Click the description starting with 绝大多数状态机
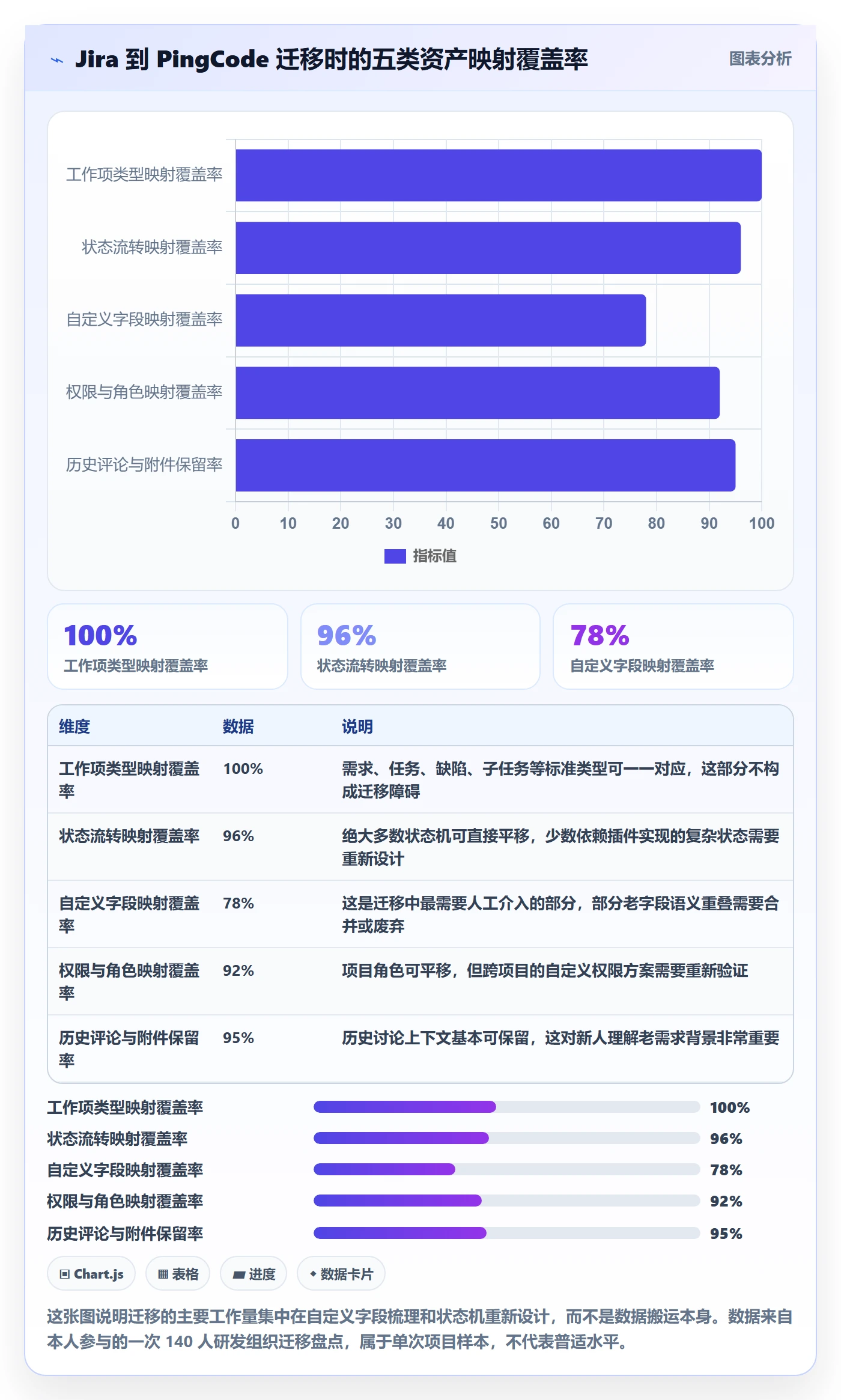Screen dimensions: 841x1400 pyautogui.click(x=560, y=847)
